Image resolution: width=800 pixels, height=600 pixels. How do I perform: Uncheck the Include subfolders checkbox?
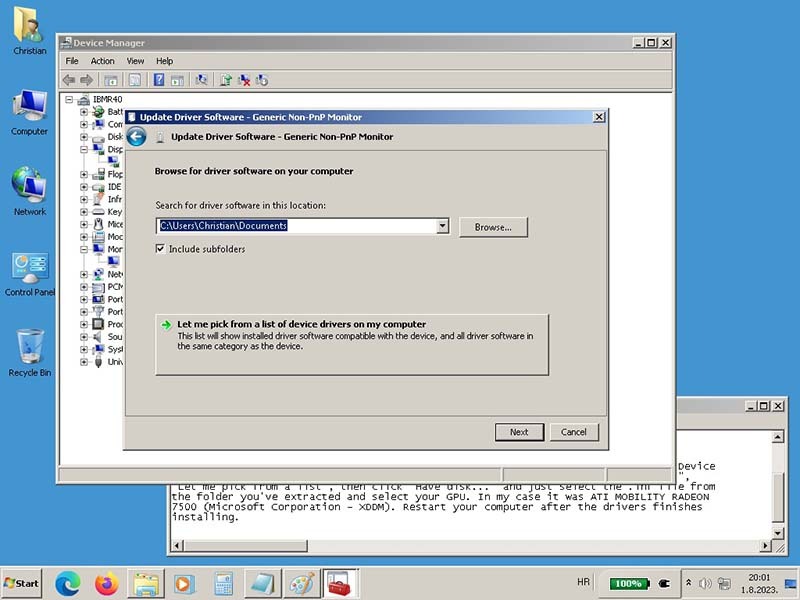[161, 249]
